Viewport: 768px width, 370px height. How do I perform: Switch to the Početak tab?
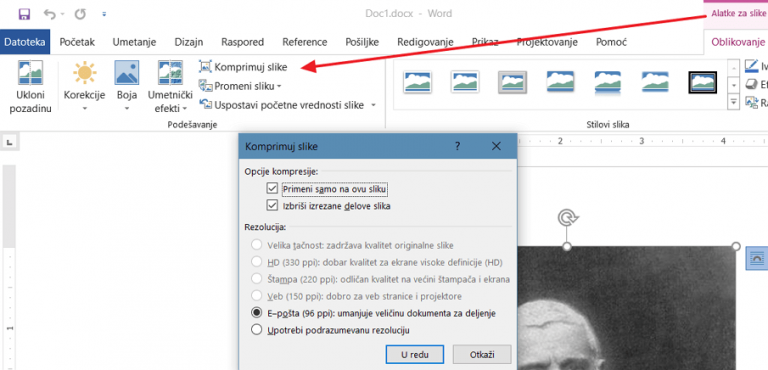pyautogui.click(x=77, y=42)
